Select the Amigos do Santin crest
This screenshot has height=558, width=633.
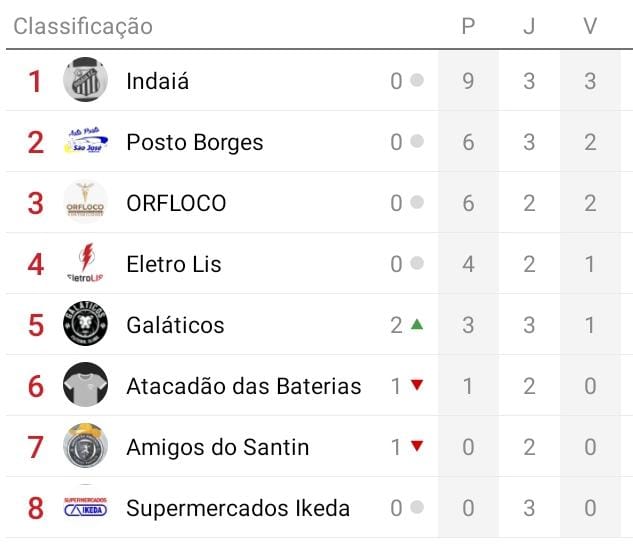tap(85, 447)
